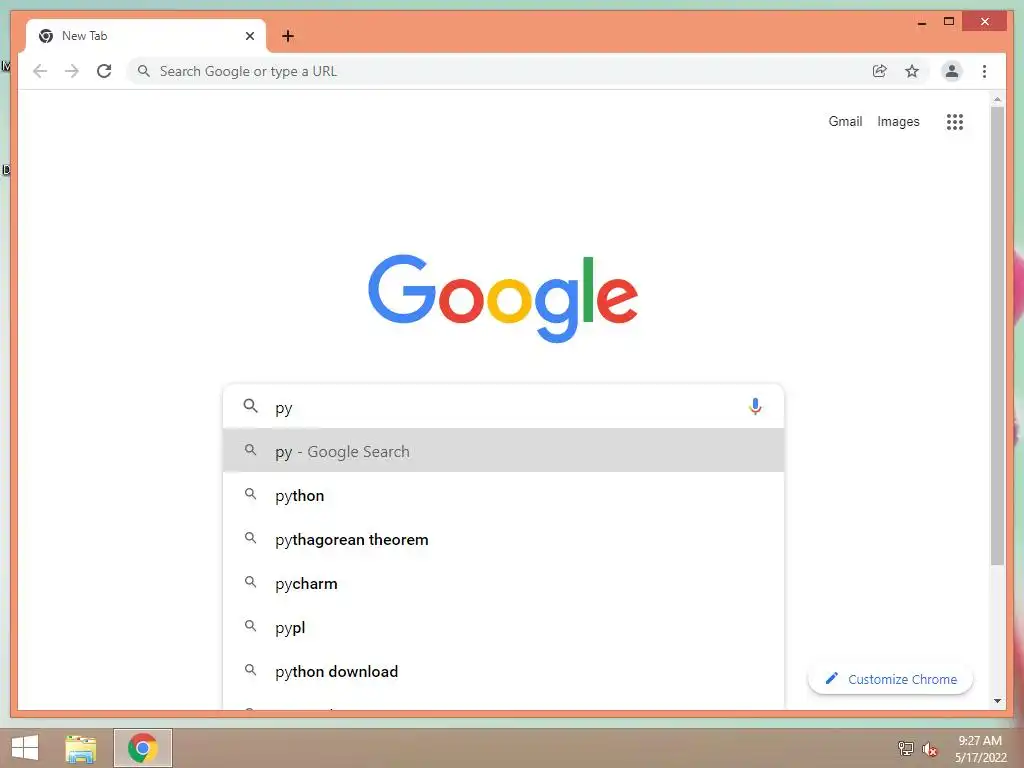Click the Chrome taskbar icon

142,748
